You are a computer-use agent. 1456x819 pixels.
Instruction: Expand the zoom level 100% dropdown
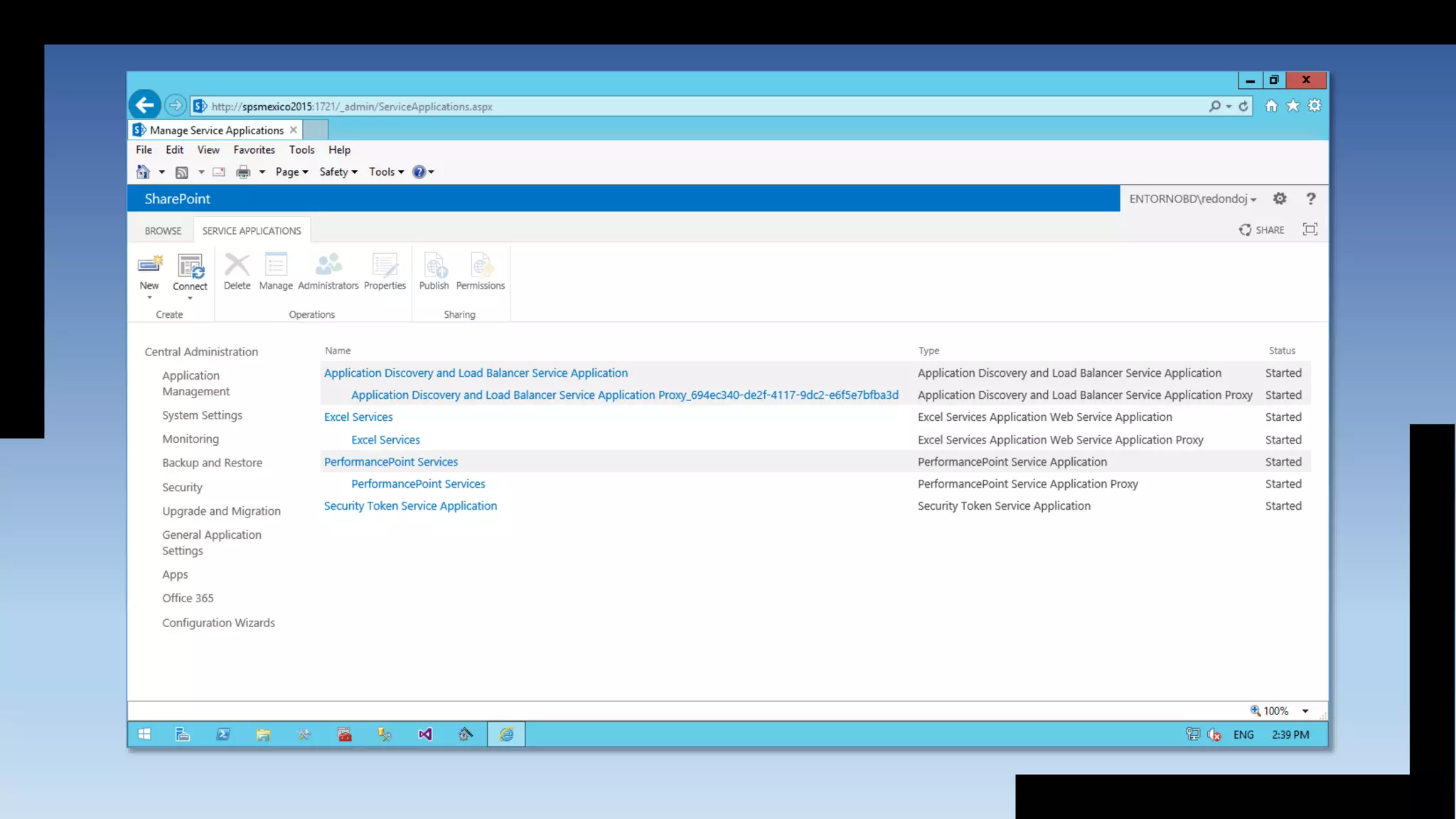point(1305,711)
